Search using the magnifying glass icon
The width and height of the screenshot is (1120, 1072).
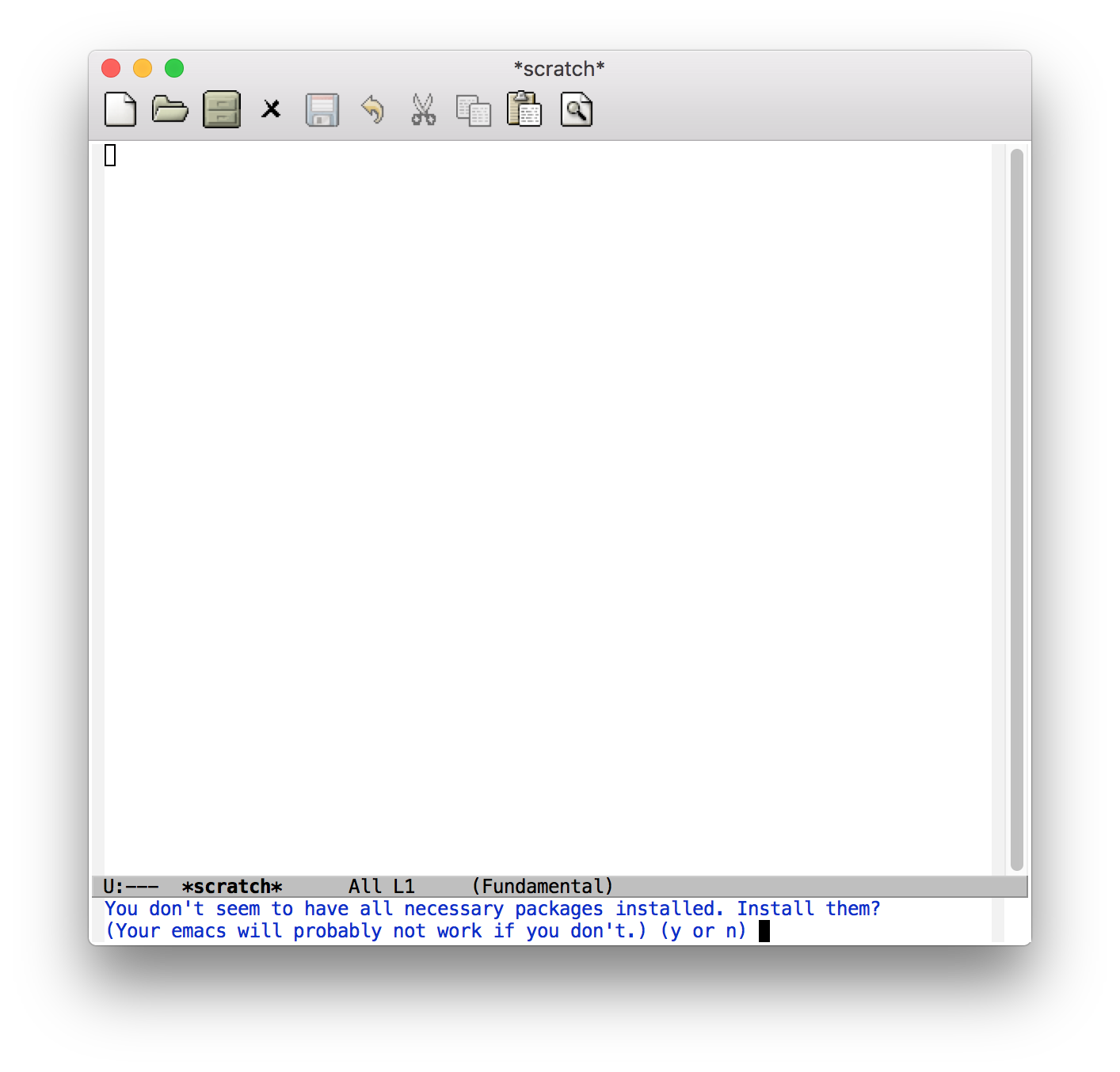click(x=577, y=109)
